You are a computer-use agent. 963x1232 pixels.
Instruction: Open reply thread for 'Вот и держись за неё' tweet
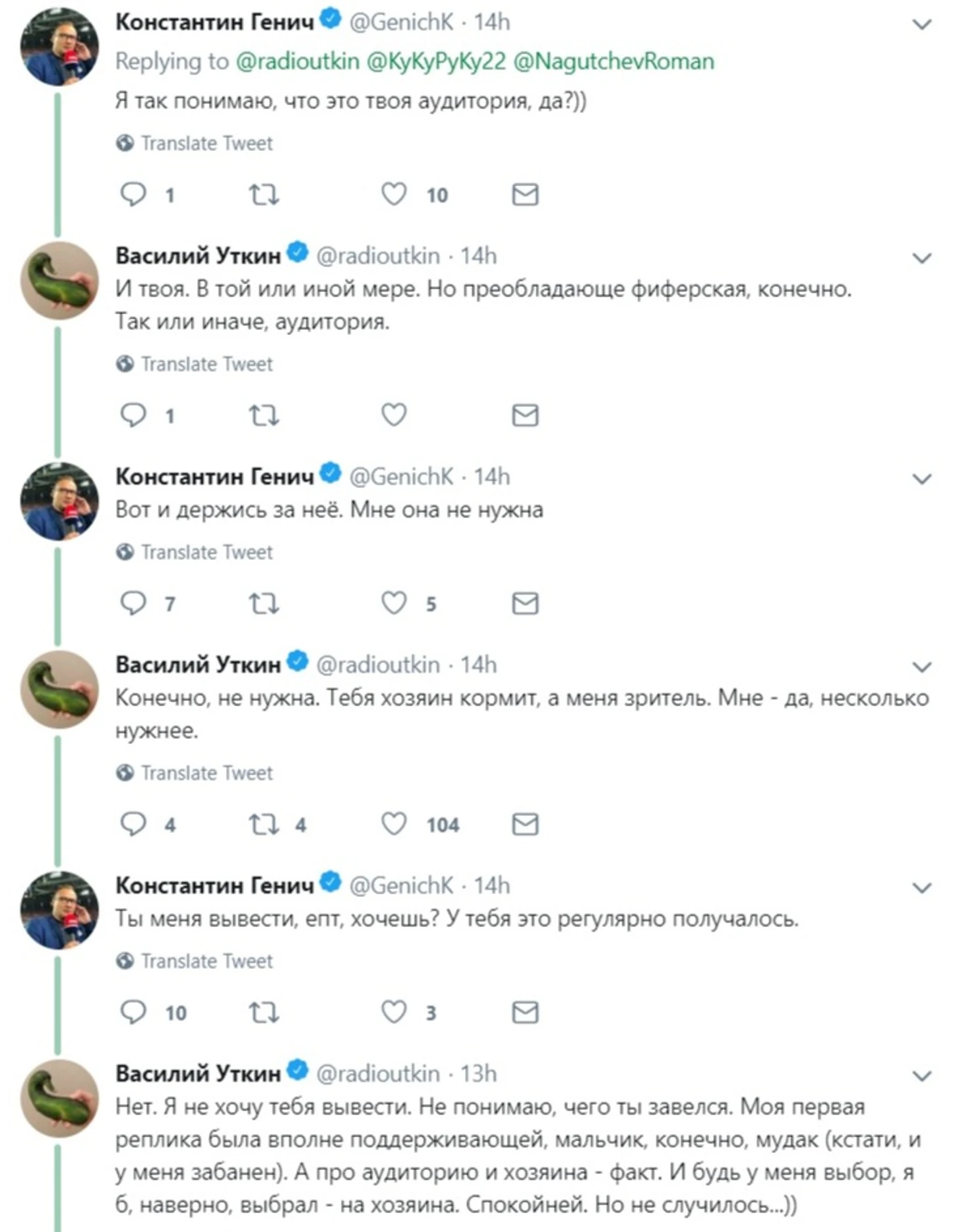tap(133, 603)
